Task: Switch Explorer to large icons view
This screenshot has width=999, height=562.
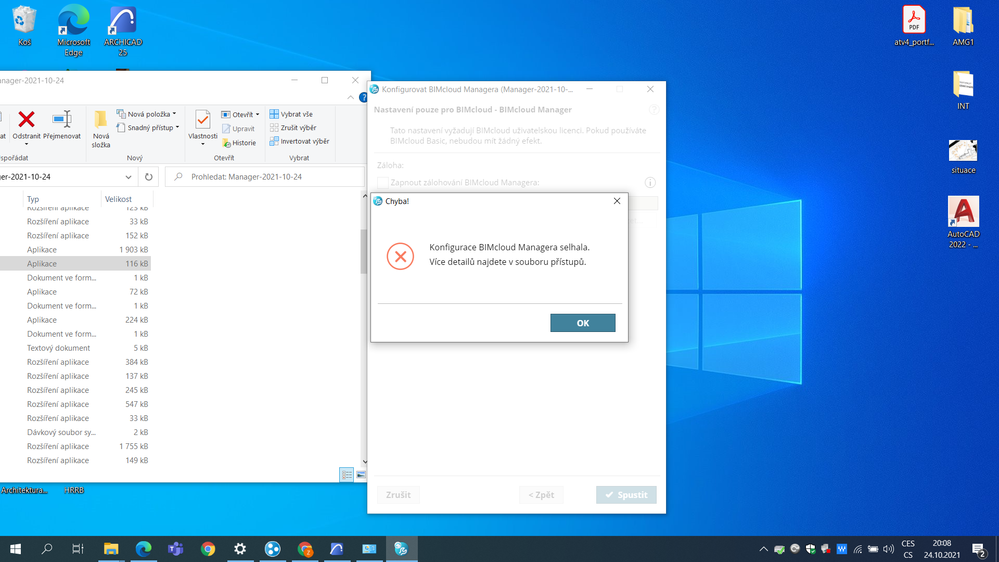Action: (x=360, y=474)
